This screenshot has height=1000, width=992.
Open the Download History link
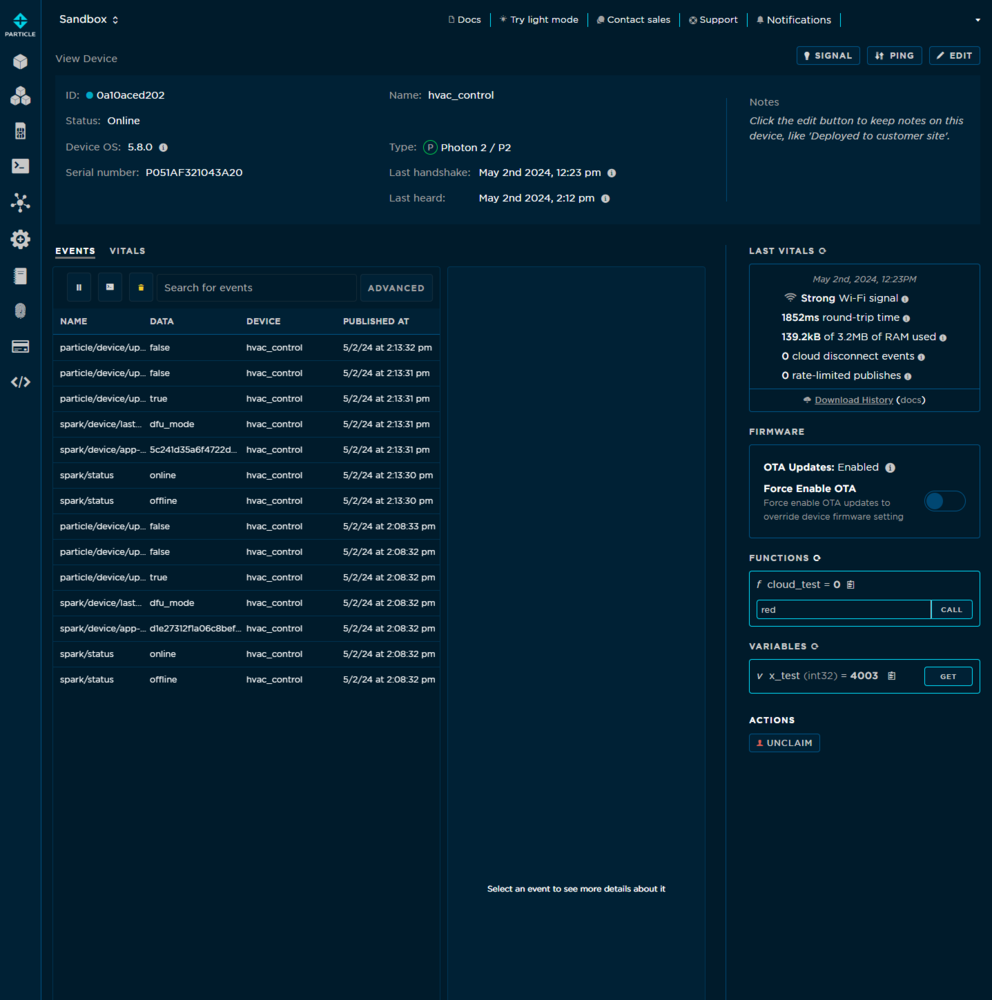(854, 400)
